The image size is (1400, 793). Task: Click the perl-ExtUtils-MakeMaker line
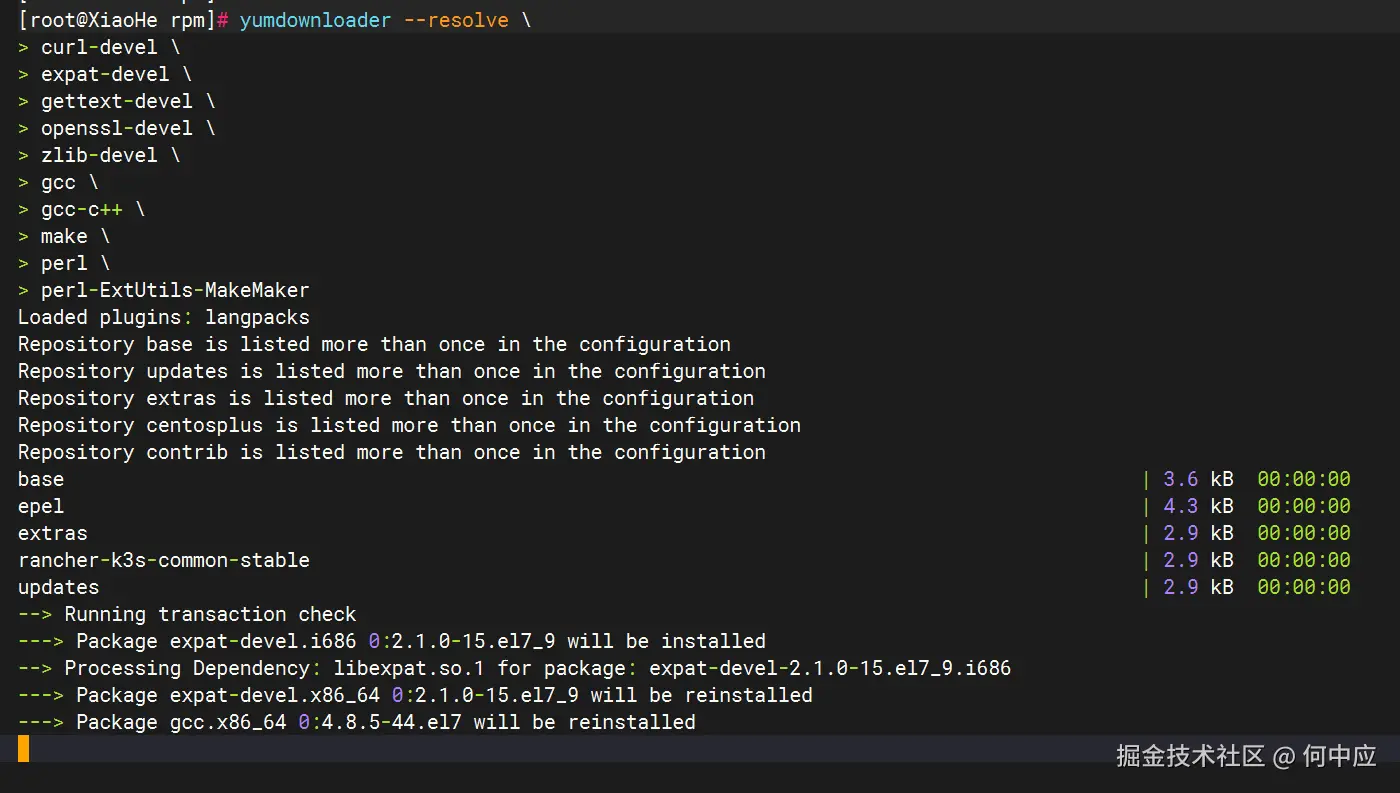(164, 290)
